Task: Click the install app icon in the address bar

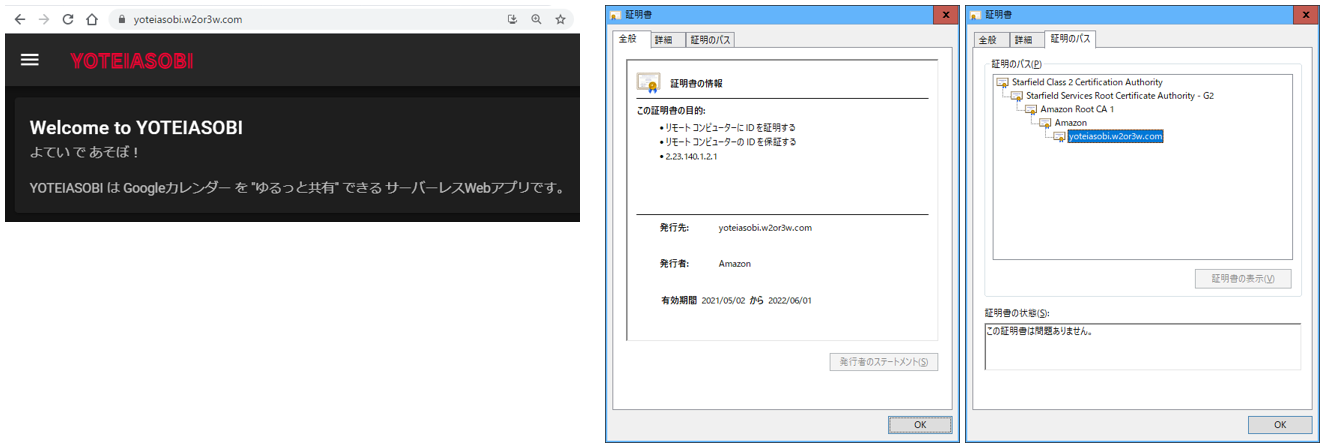Action: point(512,19)
